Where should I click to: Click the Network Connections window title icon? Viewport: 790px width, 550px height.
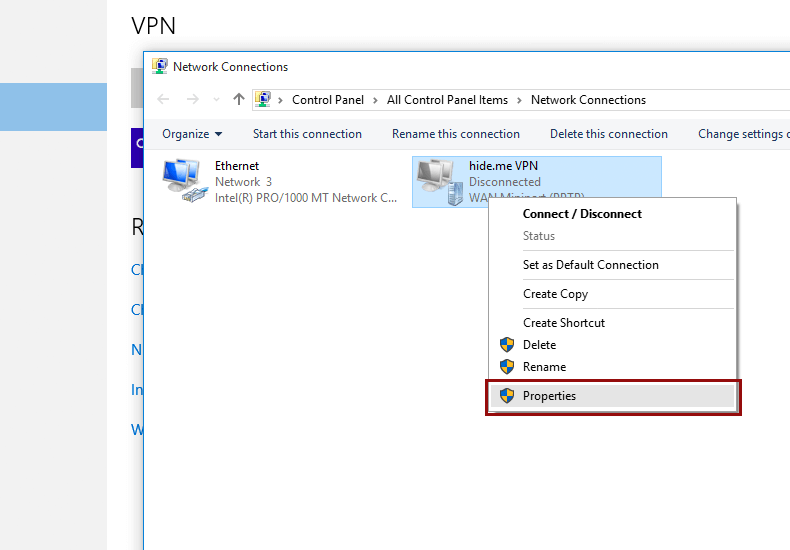[160, 66]
